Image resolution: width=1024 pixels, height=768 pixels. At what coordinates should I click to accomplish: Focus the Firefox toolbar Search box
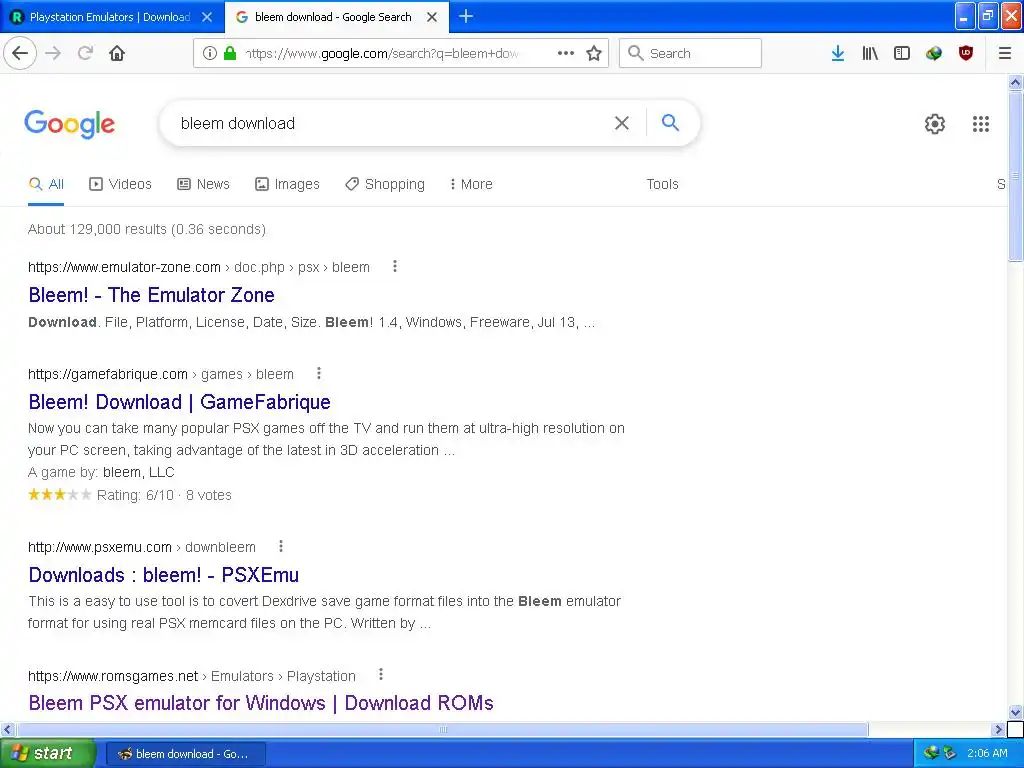[690, 53]
